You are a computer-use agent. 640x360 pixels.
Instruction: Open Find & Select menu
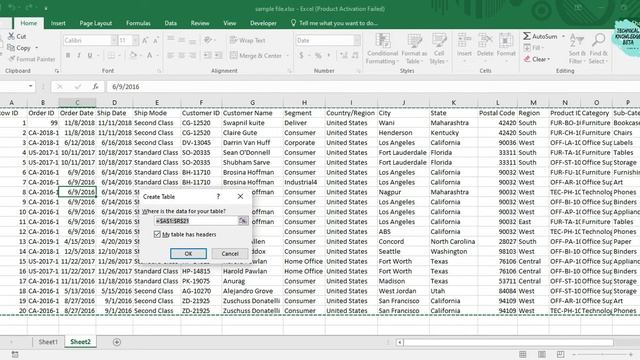click(x=598, y=49)
